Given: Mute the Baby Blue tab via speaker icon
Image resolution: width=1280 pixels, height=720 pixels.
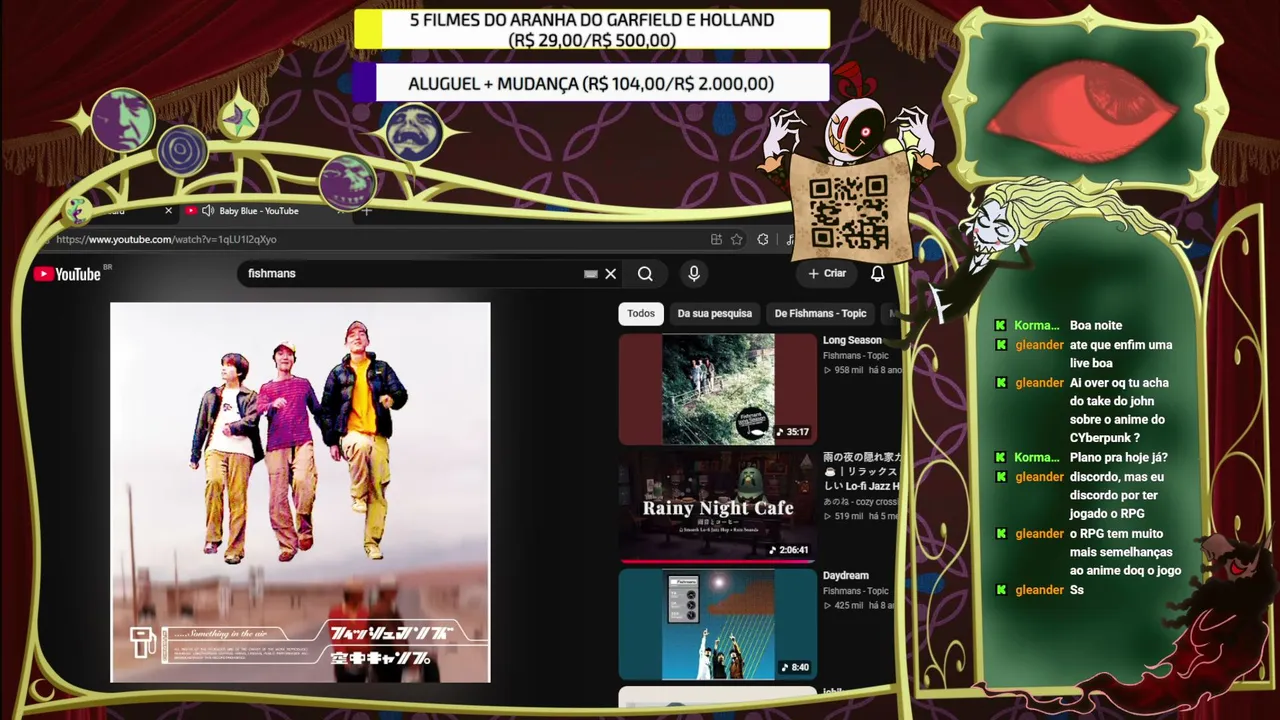Looking at the screenshot, I should click(x=208, y=211).
